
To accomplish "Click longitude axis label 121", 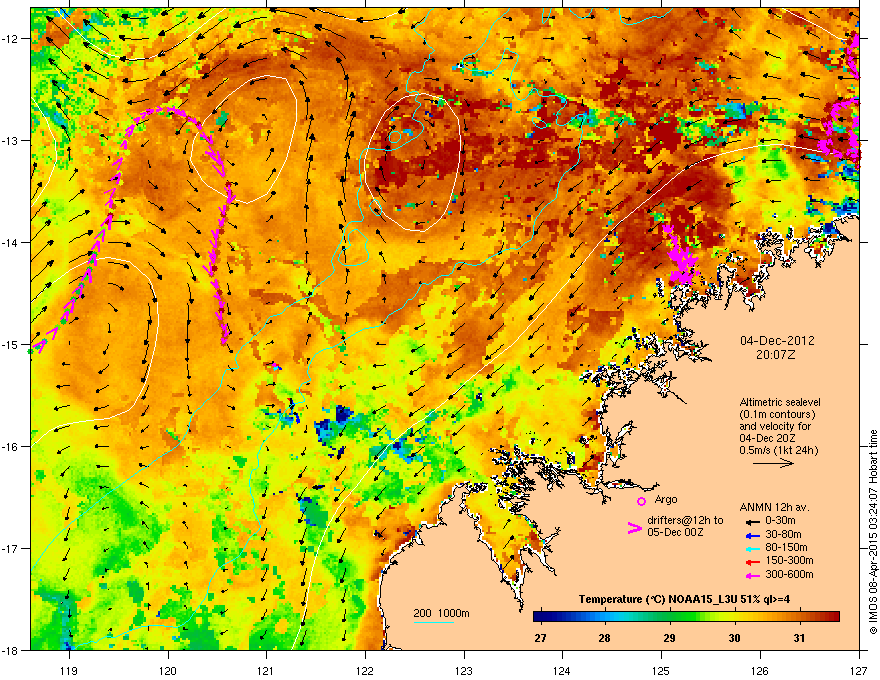I will click(x=266, y=670).
